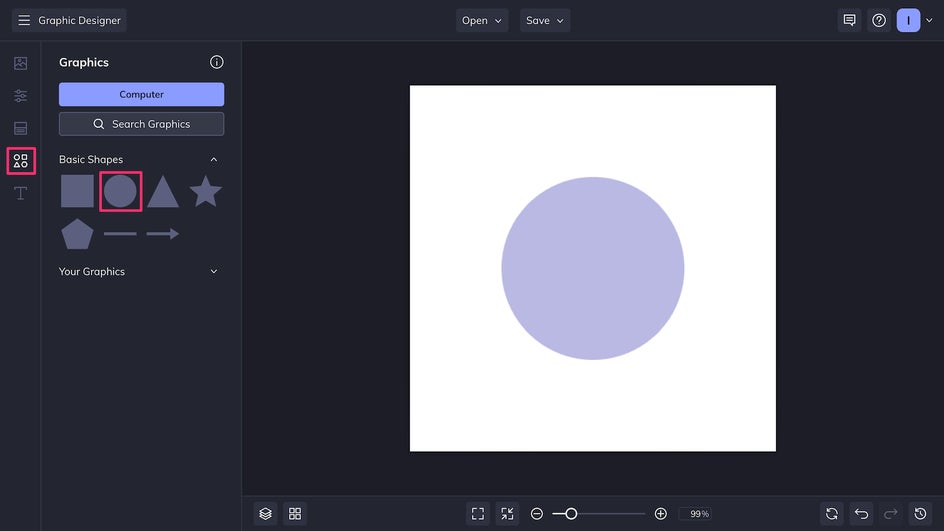
Task: Open the Image Manager sidebar icon
Action: (x=20, y=63)
